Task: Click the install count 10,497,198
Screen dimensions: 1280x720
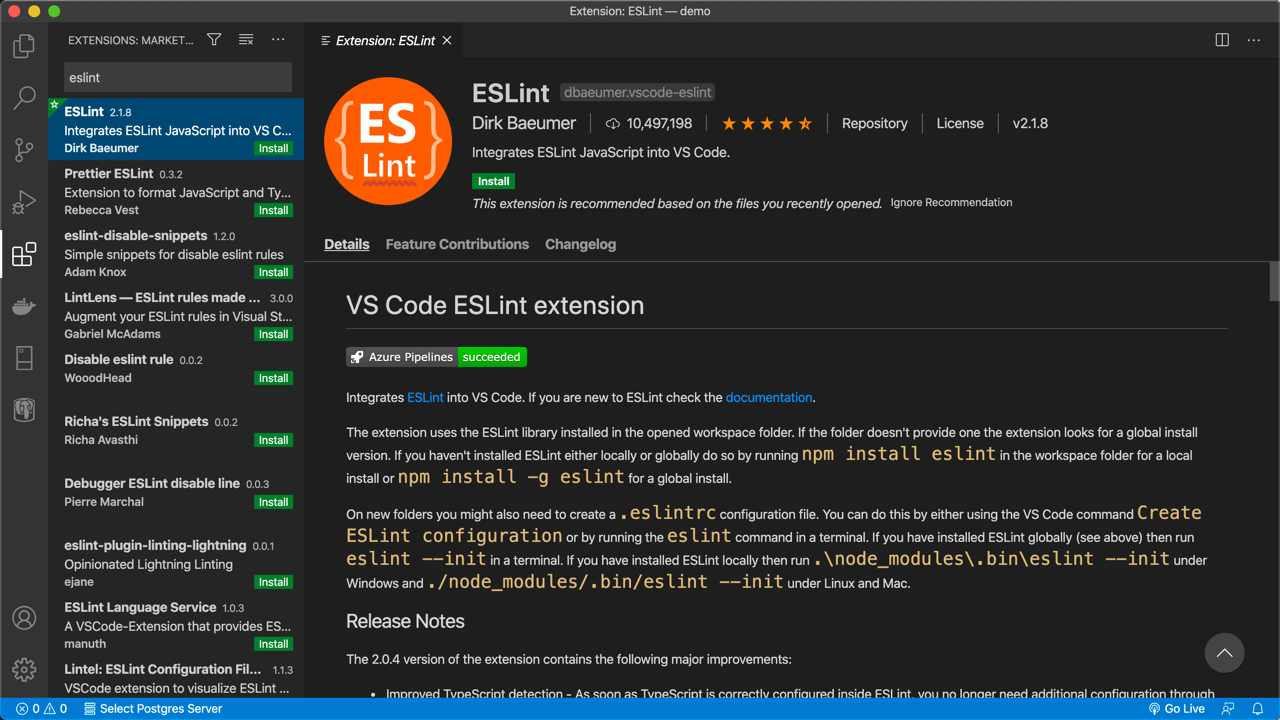Action: [x=648, y=123]
